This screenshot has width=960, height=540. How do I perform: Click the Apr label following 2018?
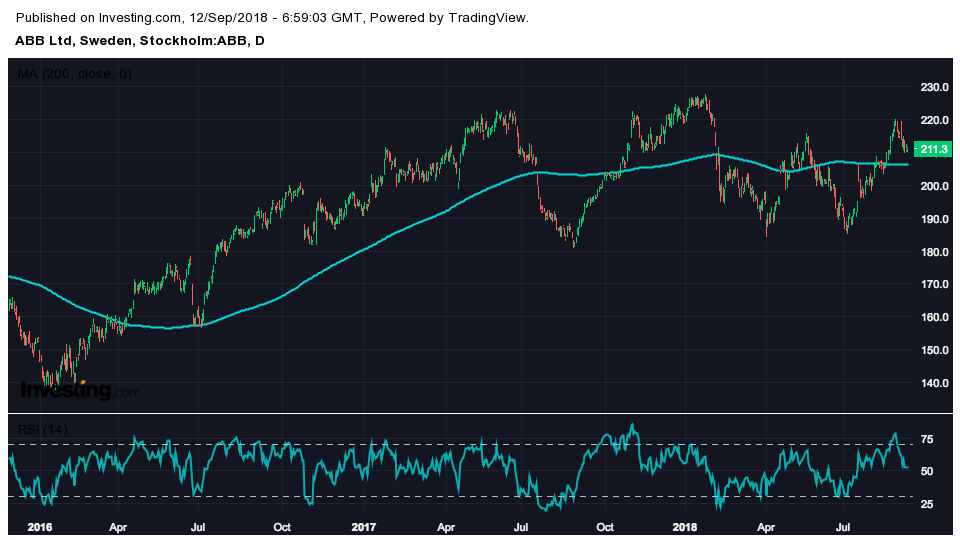point(765,527)
